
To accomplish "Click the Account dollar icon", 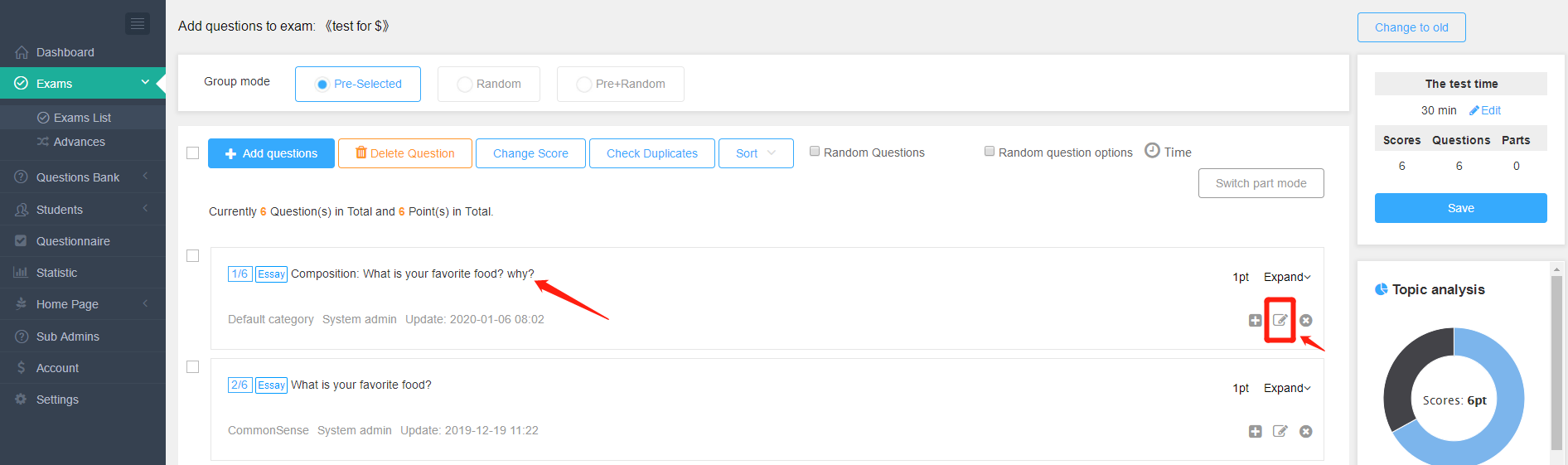I will [x=22, y=368].
